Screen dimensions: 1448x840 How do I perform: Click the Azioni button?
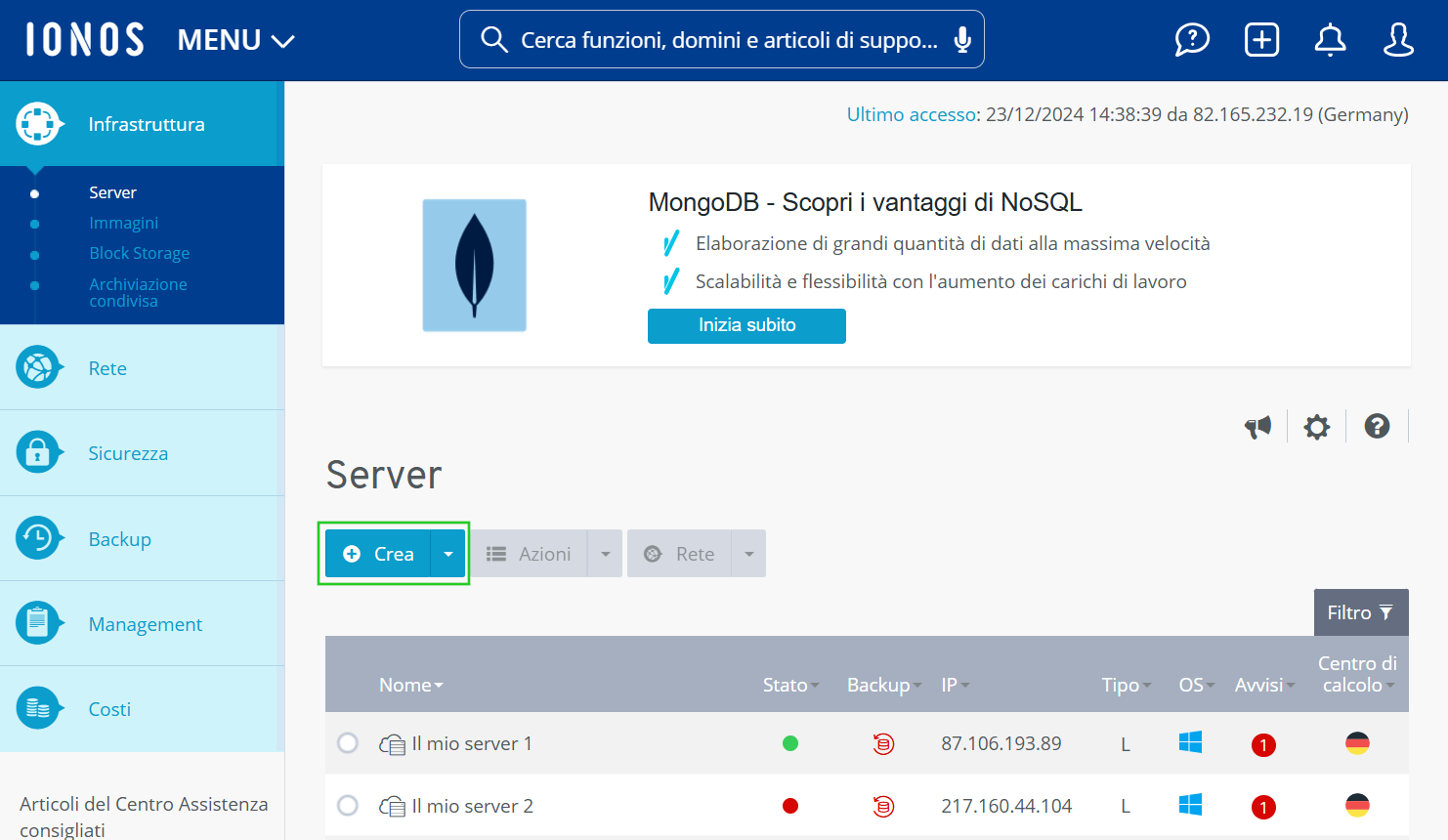pos(529,554)
